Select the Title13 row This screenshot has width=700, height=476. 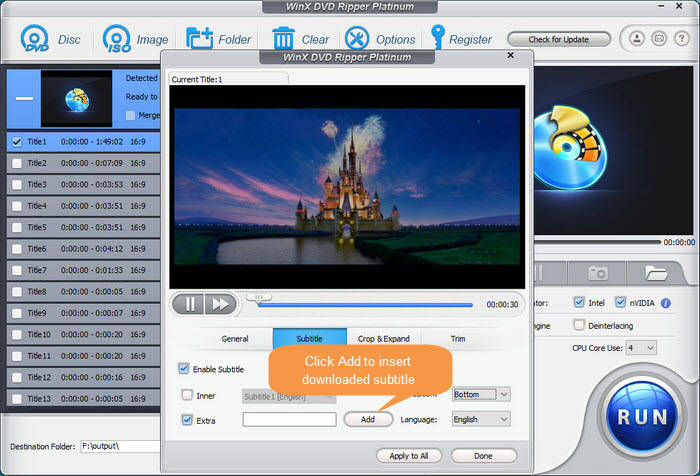tap(83, 398)
